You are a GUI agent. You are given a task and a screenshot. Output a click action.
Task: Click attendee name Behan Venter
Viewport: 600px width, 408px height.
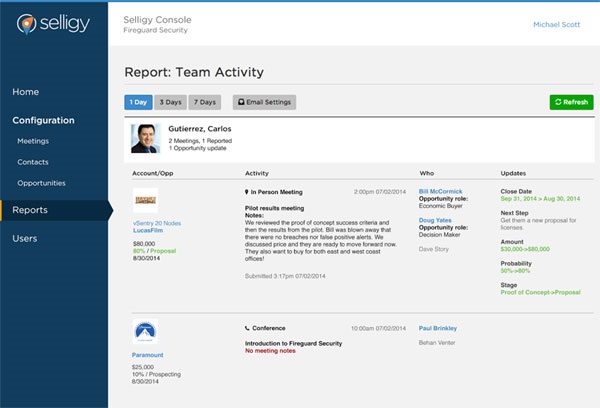point(437,343)
